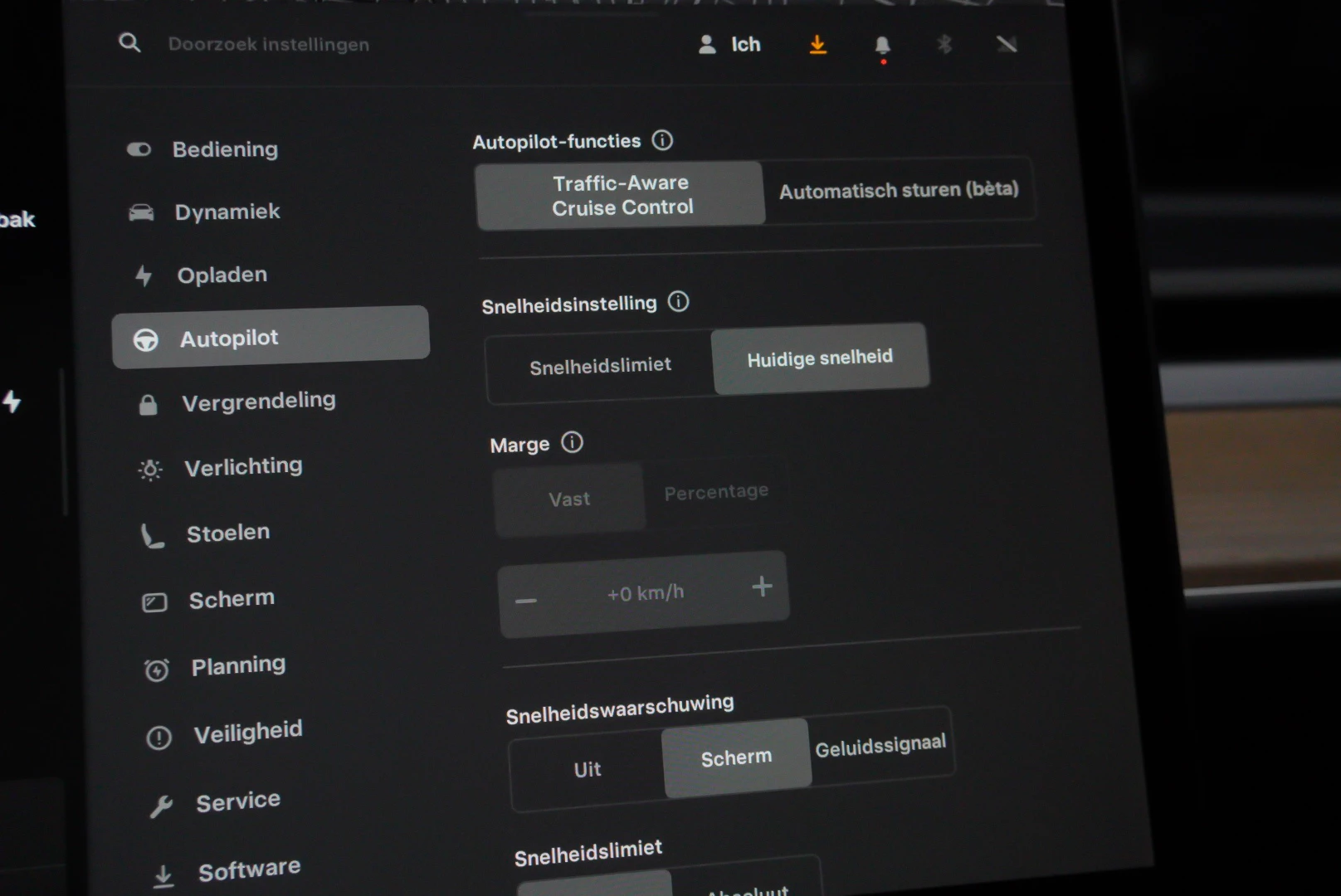Open the Ich driver profile menu
This screenshot has height=896, width=1341.
(730, 45)
